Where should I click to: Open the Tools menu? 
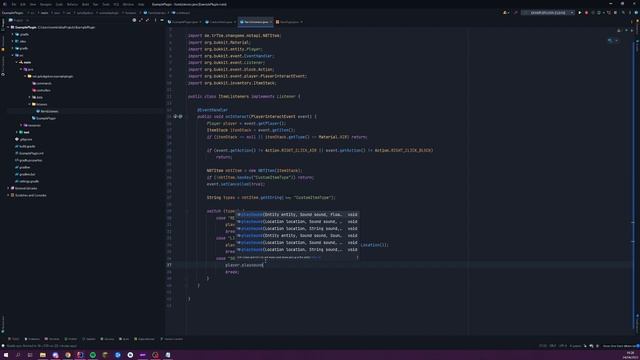pos(106,4)
